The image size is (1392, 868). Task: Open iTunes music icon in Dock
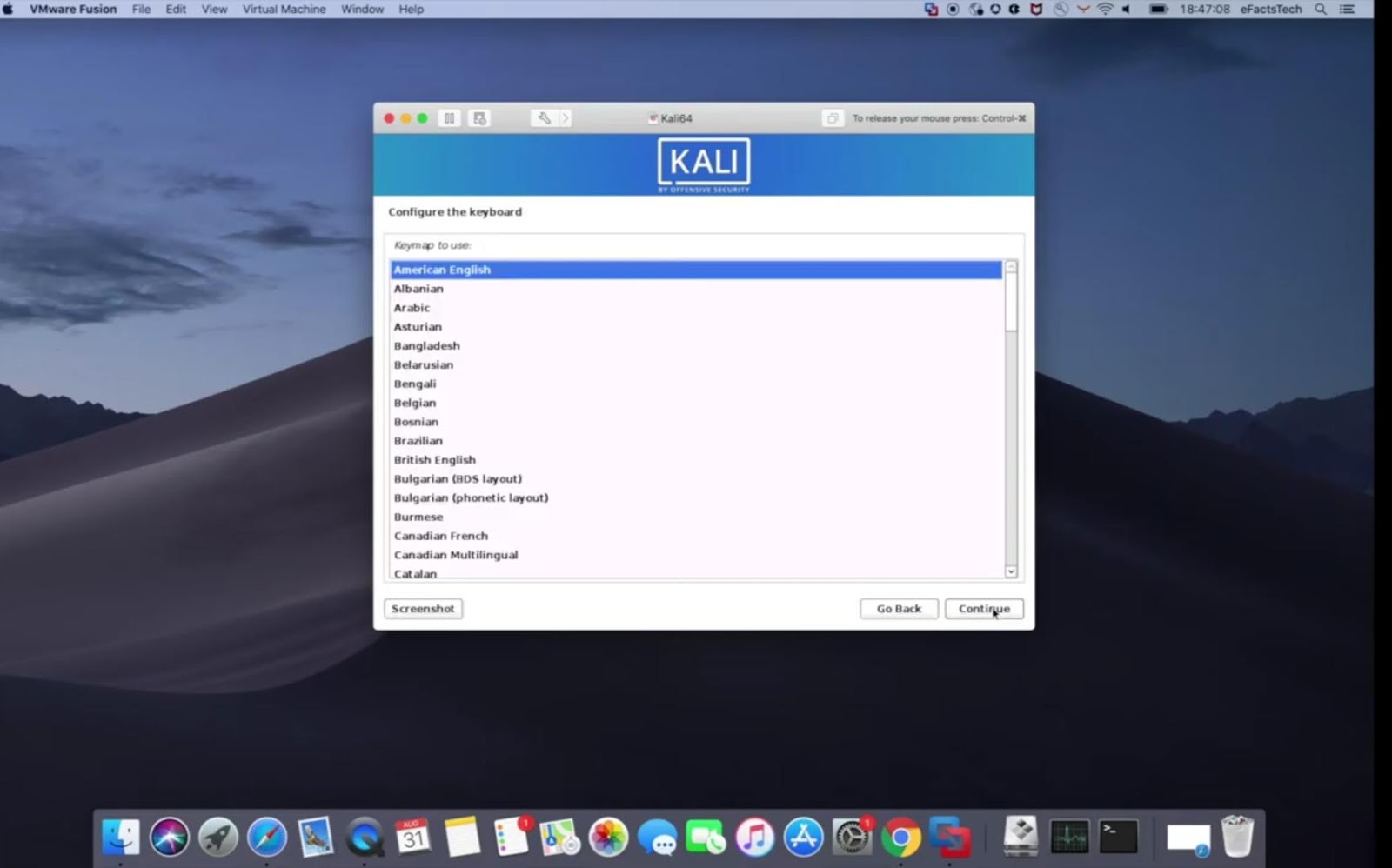[x=754, y=838]
